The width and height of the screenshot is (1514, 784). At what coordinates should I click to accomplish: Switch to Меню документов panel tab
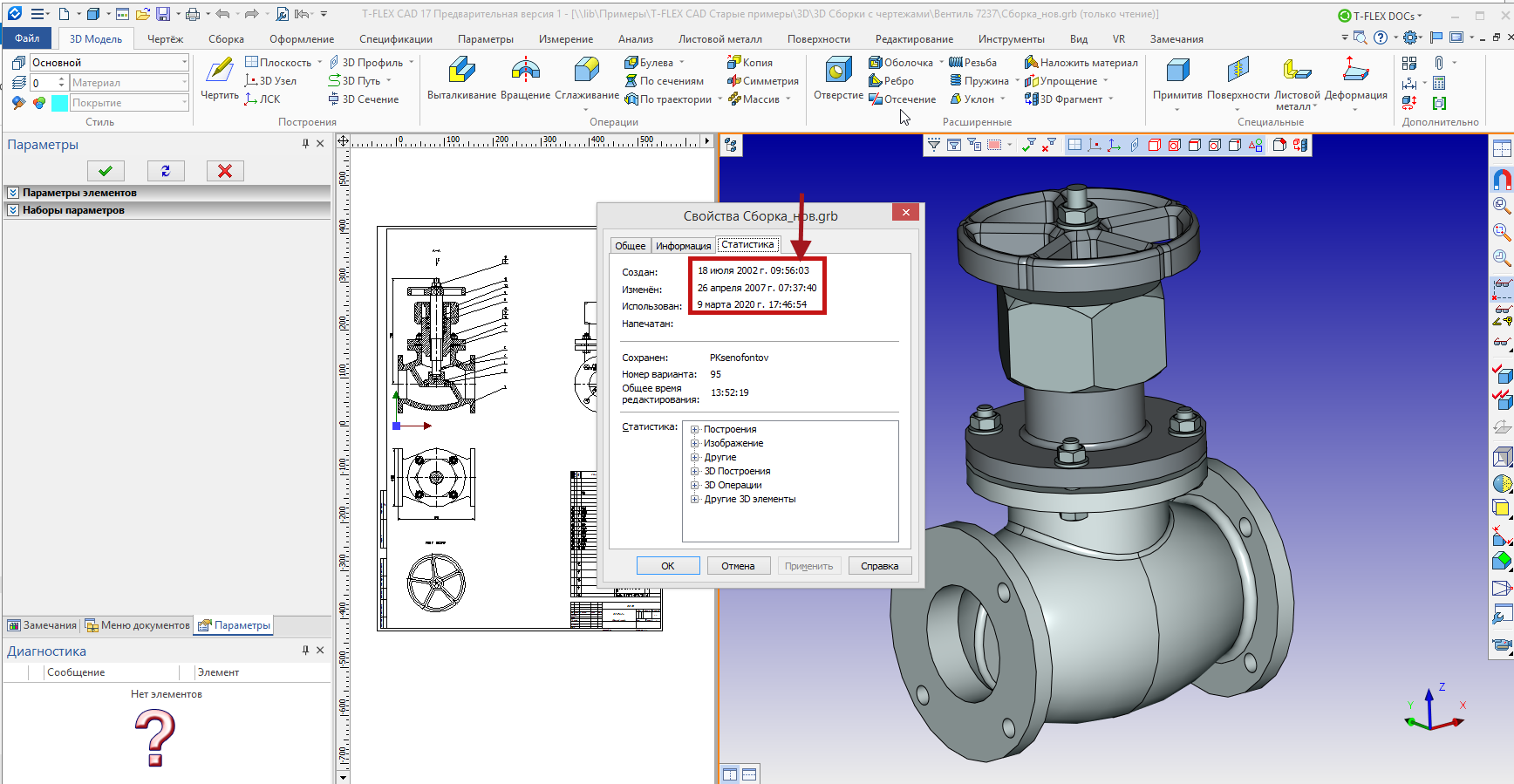(138, 625)
